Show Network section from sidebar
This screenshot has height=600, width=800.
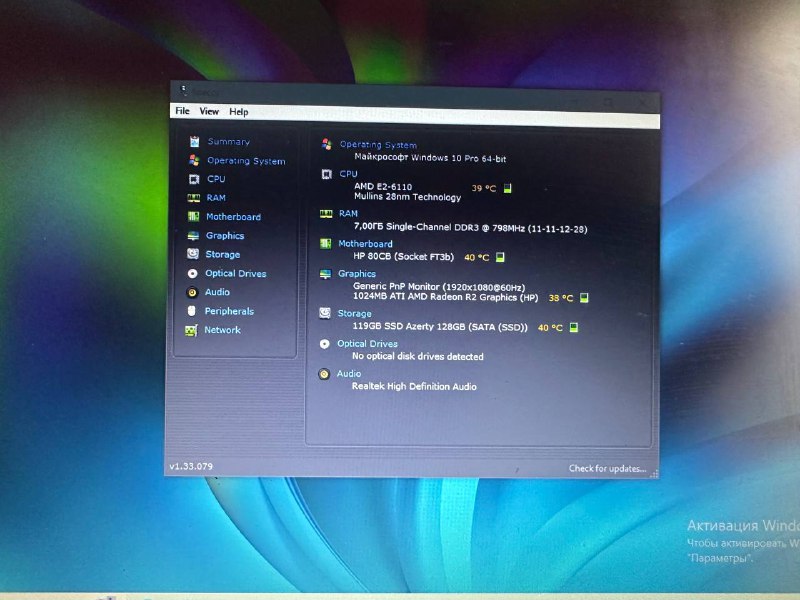tap(222, 330)
